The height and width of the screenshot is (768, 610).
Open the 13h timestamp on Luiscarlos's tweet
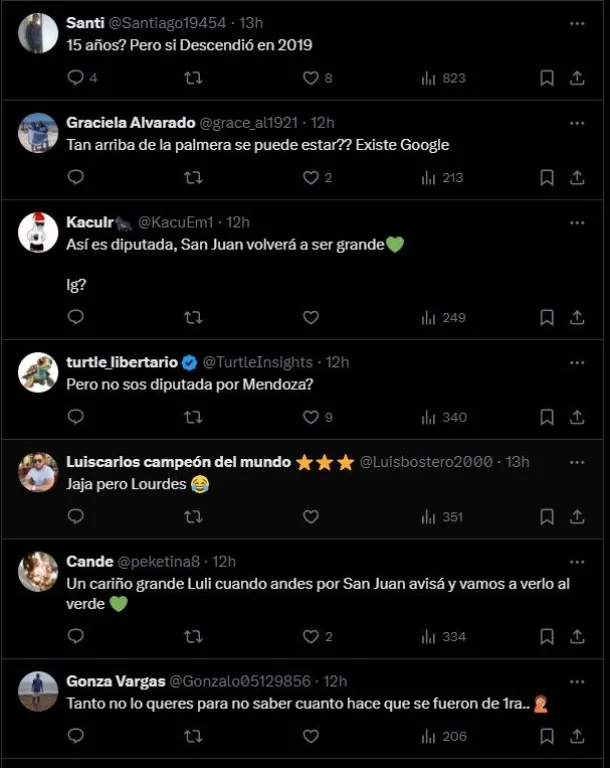518,462
